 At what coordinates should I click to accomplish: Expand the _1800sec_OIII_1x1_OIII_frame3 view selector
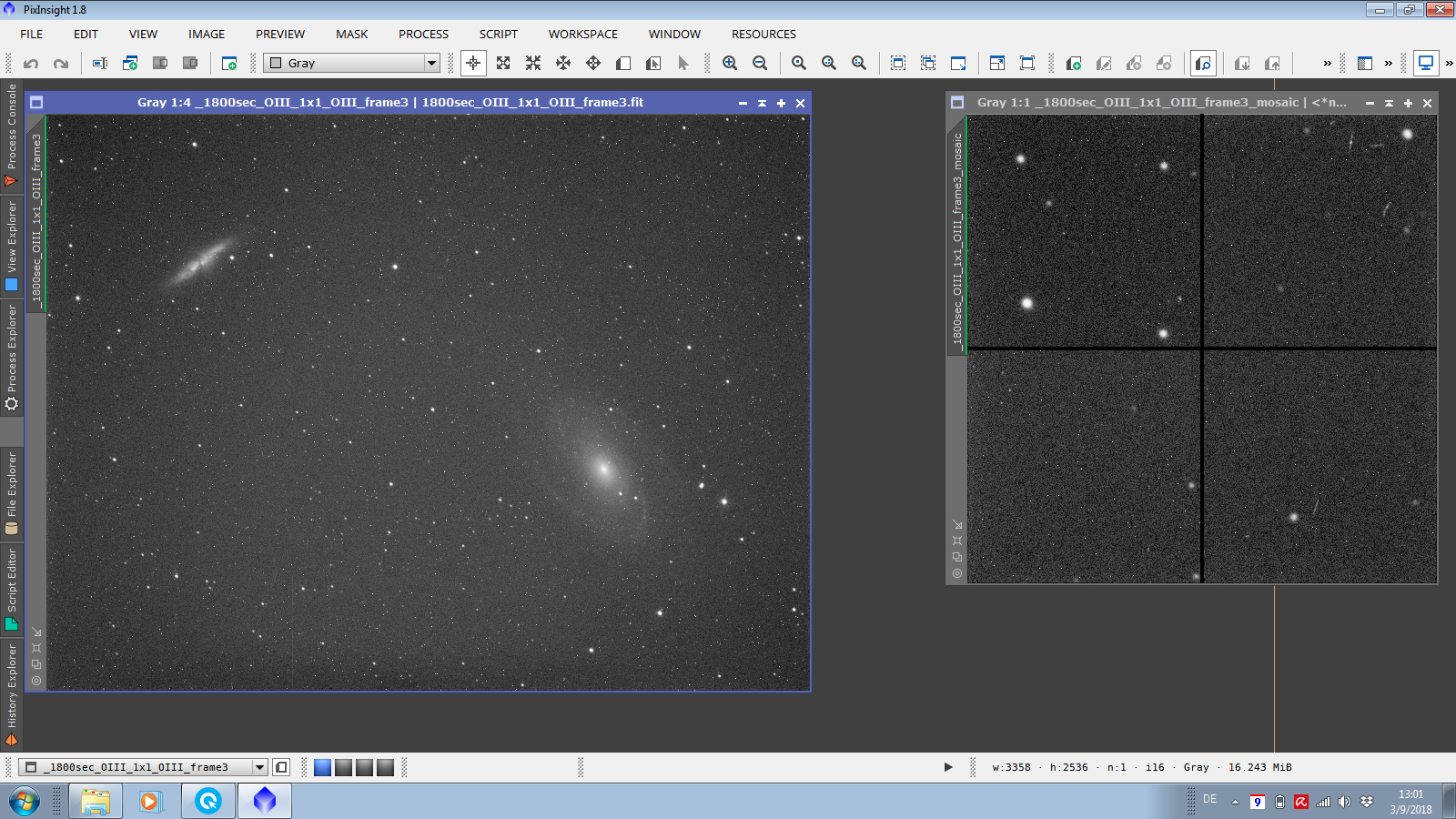[x=259, y=767]
